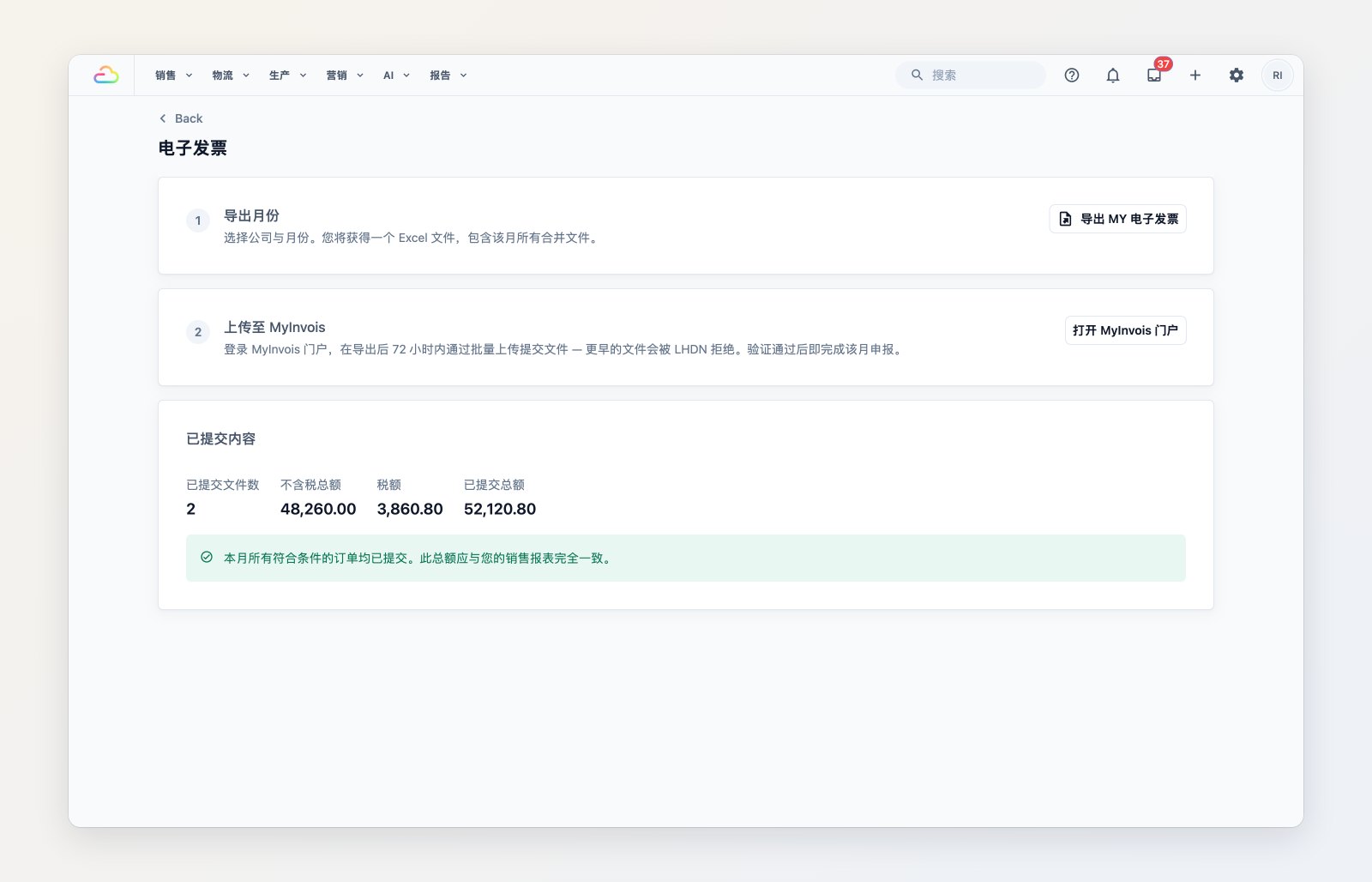The height and width of the screenshot is (882, 1372).
Task: Open the settings gear icon
Action: [x=1237, y=76]
